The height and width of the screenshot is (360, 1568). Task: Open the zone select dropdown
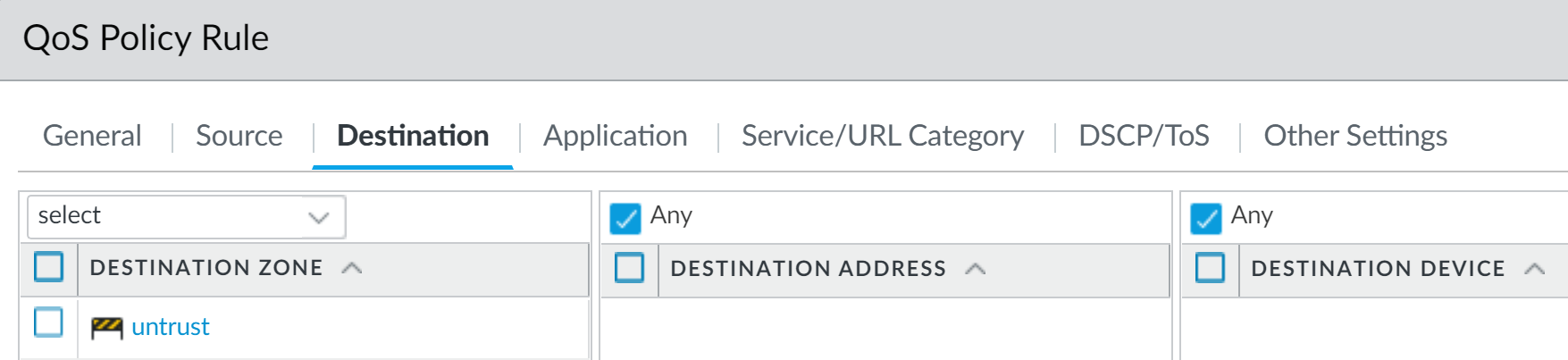pyautogui.click(x=187, y=216)
